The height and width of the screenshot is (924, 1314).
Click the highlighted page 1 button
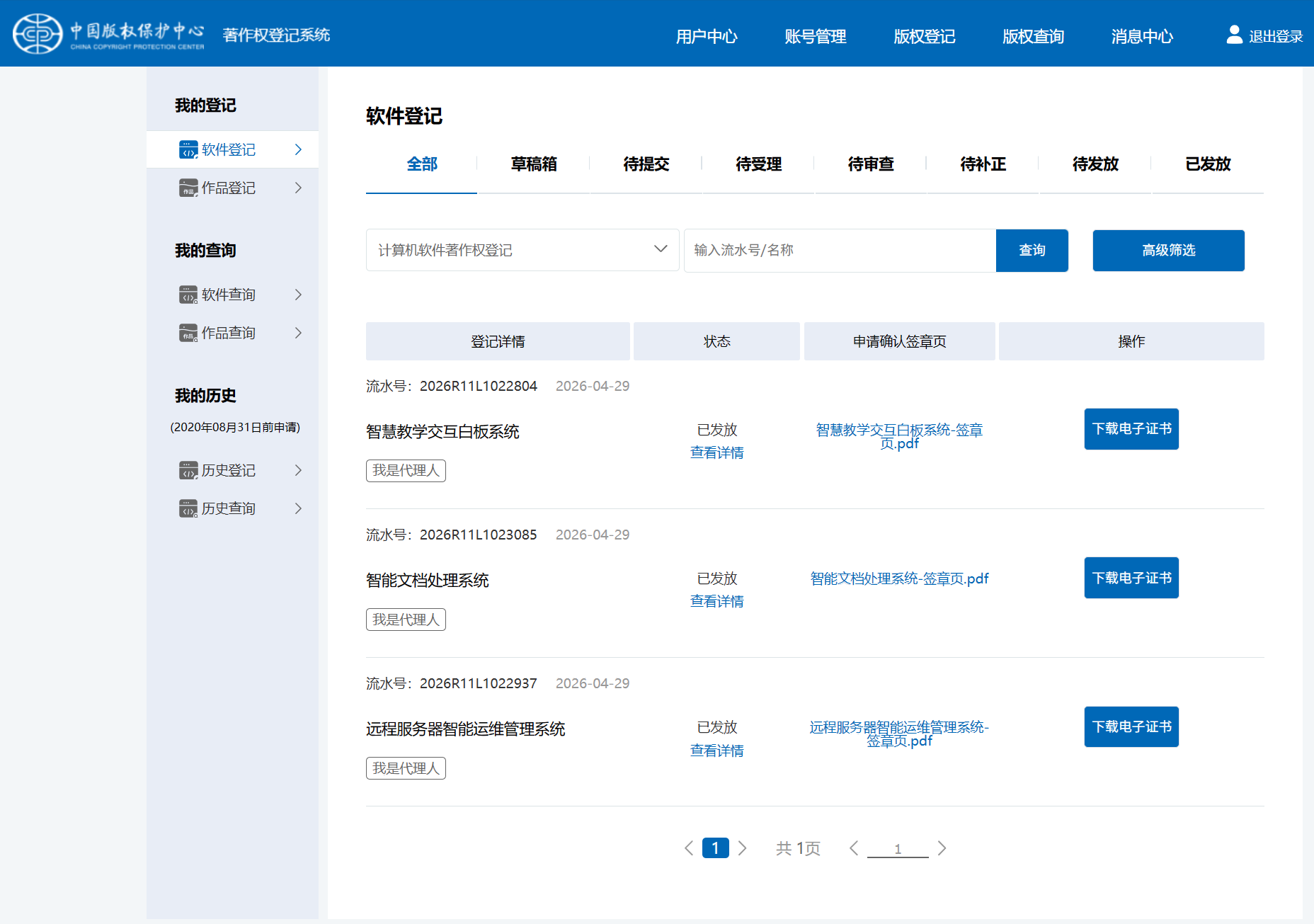point(715,848)
